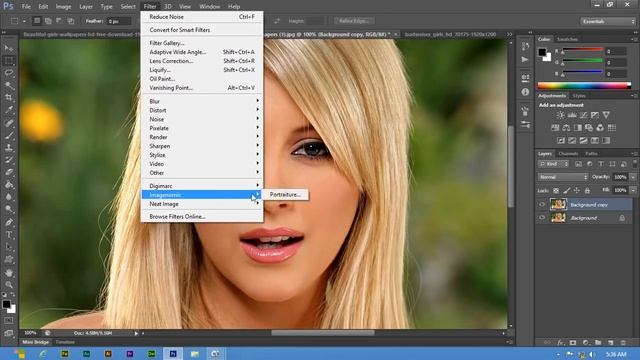Add a Brightness/Contrast adjustment
The height and width of the screenshot is (360, 640).
[x=561, y=115]
